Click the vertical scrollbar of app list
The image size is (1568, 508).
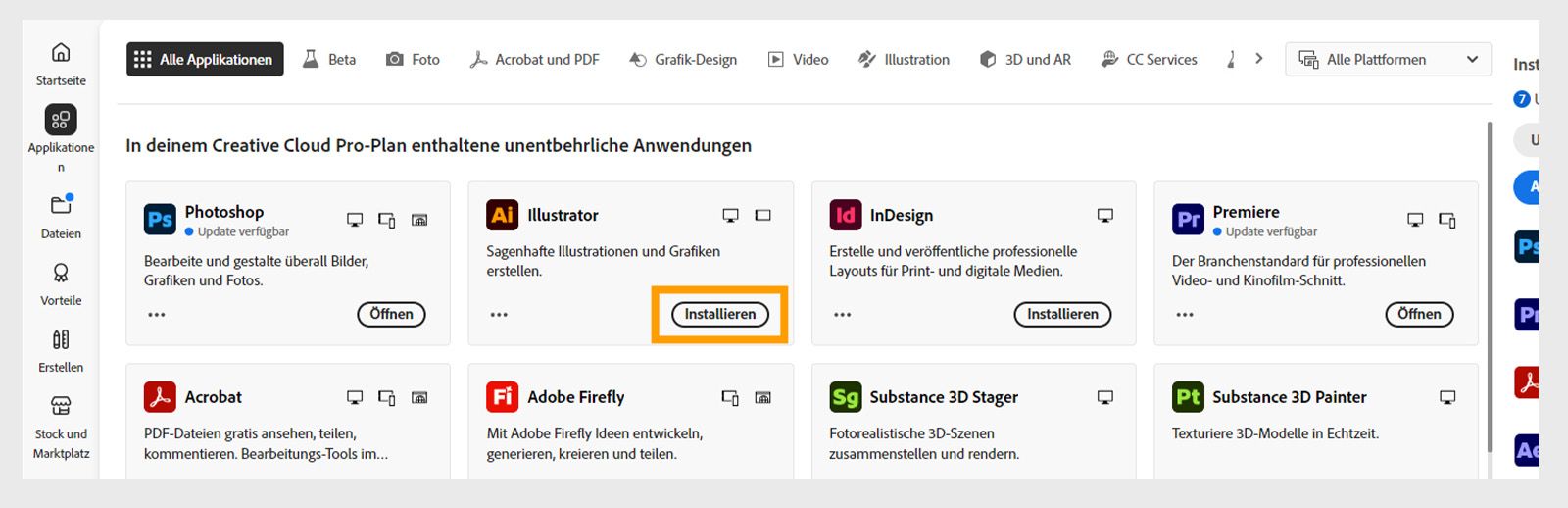click(x=1491, y=288)
